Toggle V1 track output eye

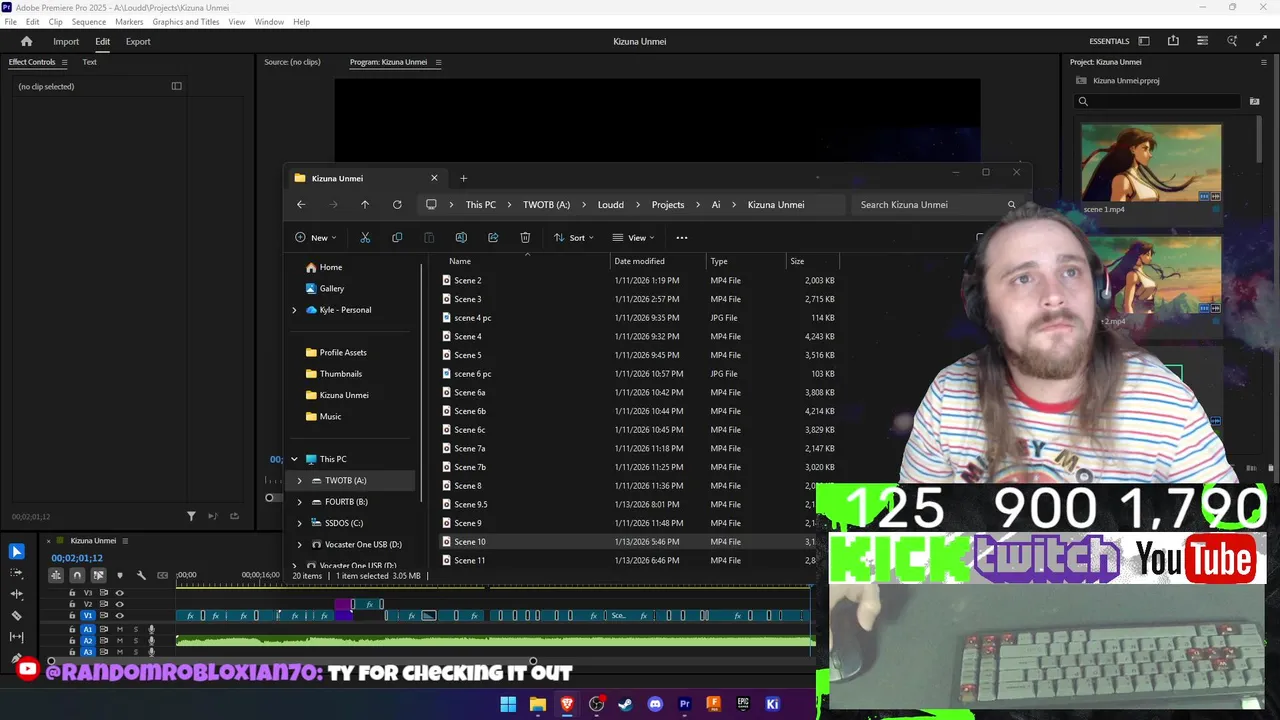(x=120, y=616)
